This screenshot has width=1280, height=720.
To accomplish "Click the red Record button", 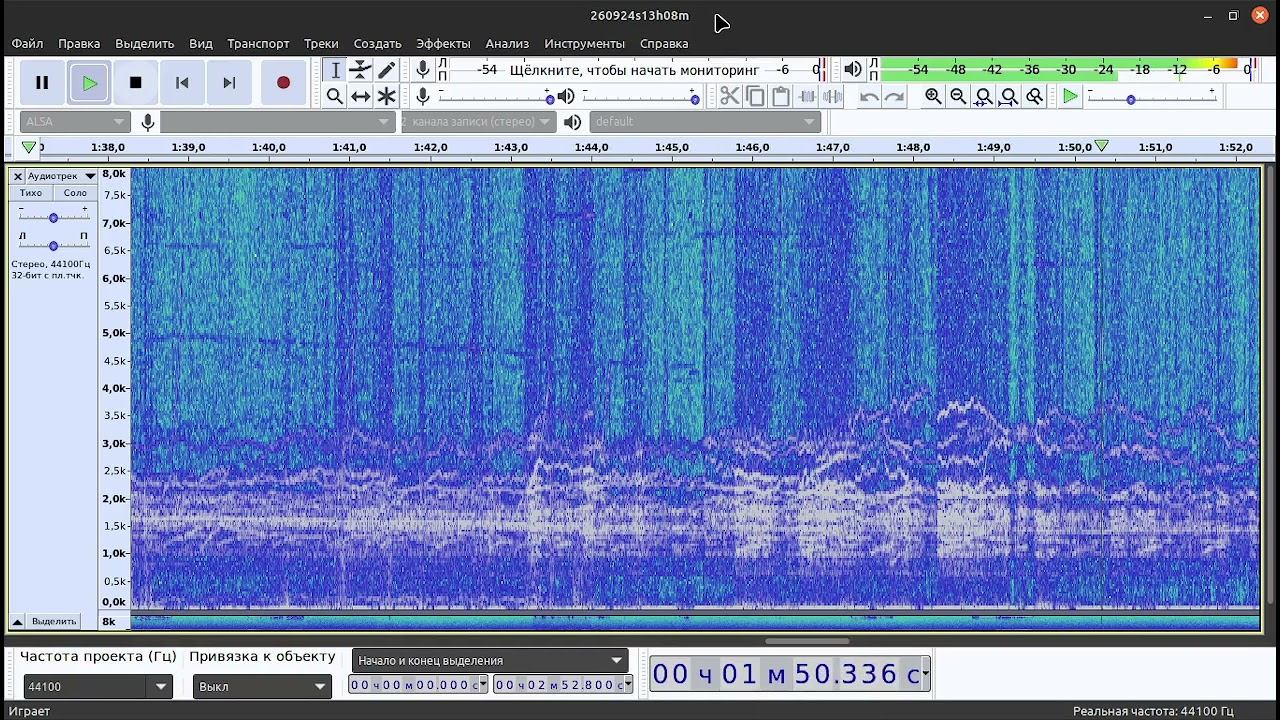I will click(x=283, y=83).
